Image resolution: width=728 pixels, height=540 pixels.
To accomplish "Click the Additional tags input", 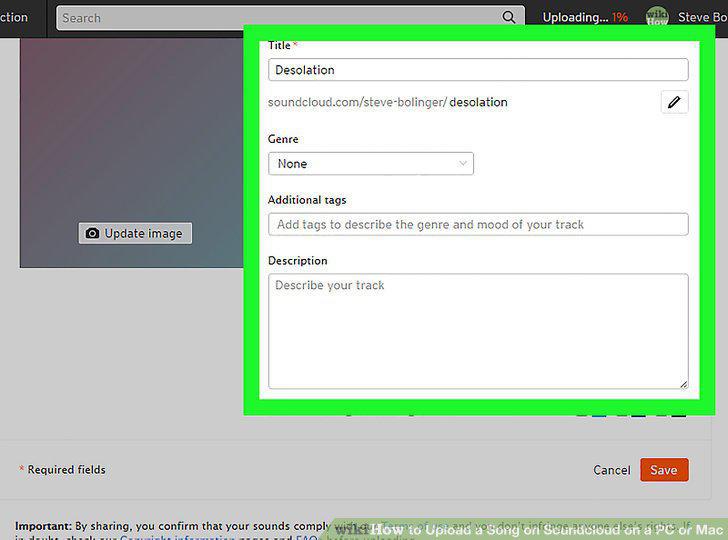I will click(478, 224).
